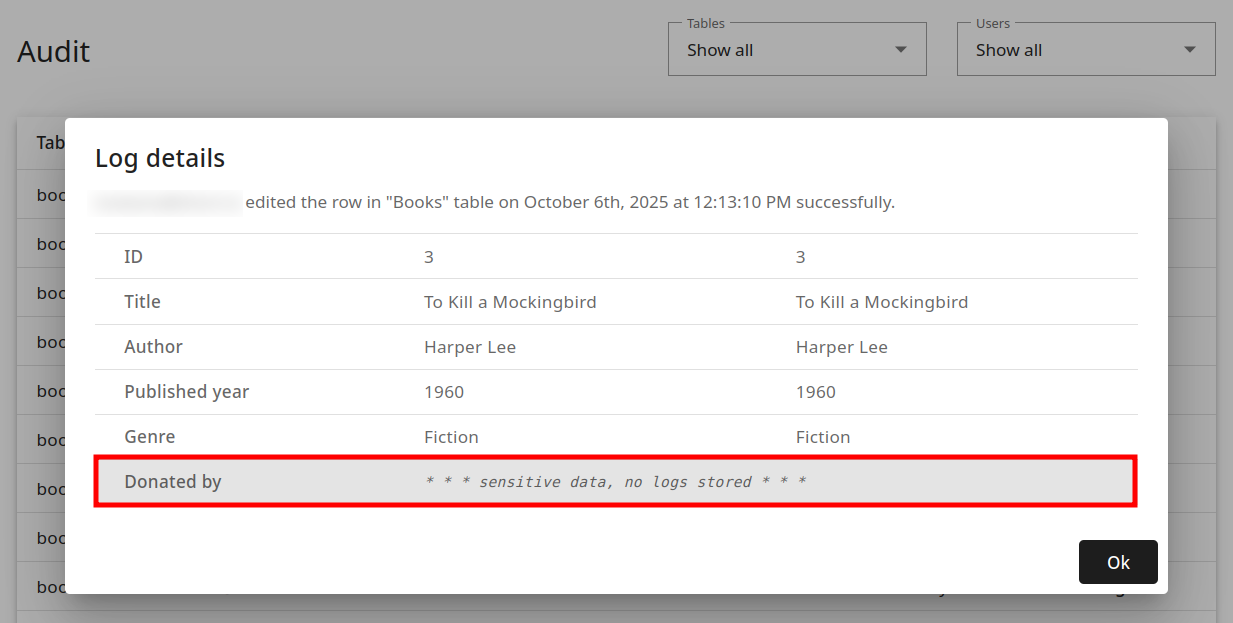The width and height of the screenshot is (1233, 623).
Task: Click the second 1960 value
Action: pyautogui.click(x=815, y=392)
